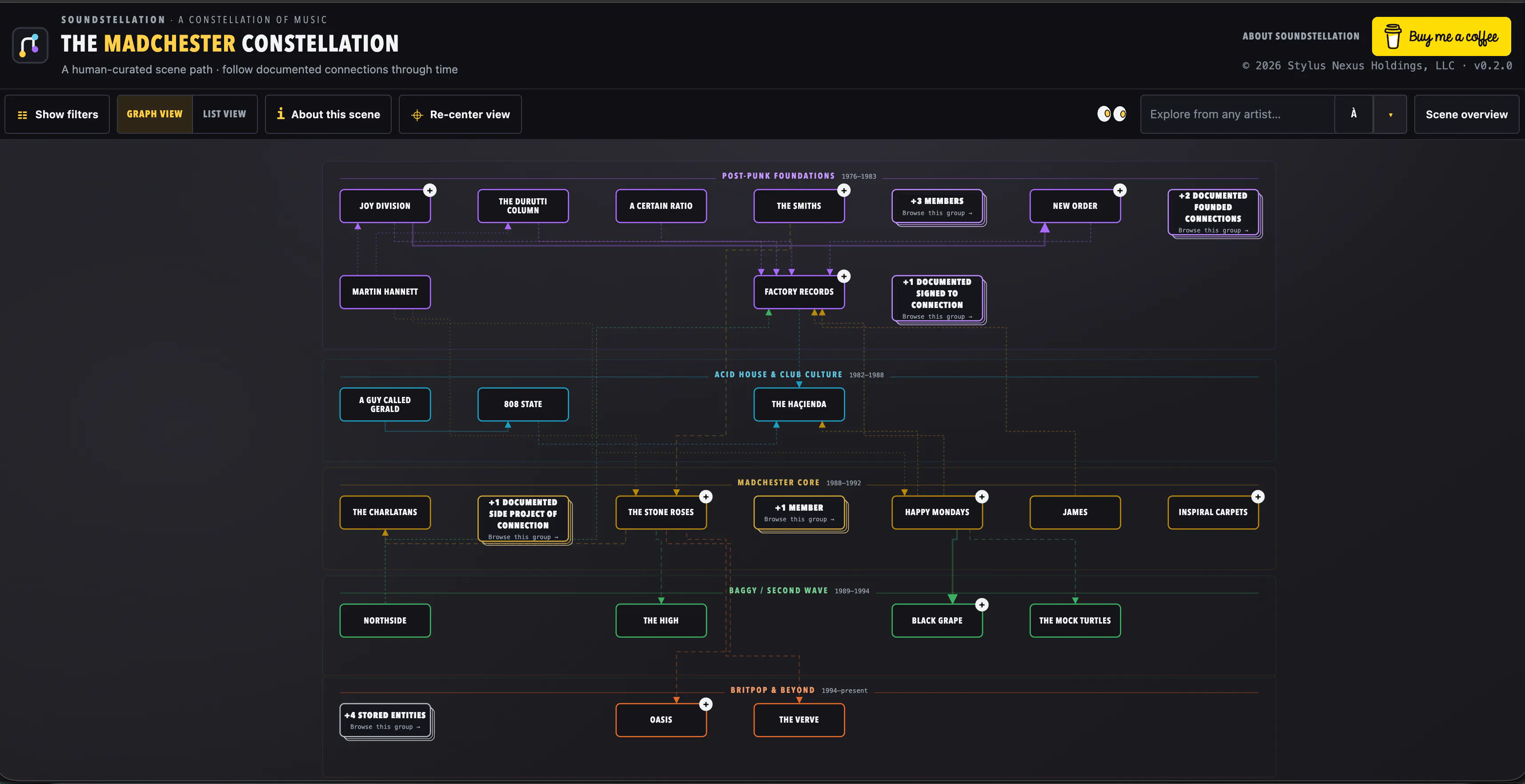Browse the +3 Members group

938,207
